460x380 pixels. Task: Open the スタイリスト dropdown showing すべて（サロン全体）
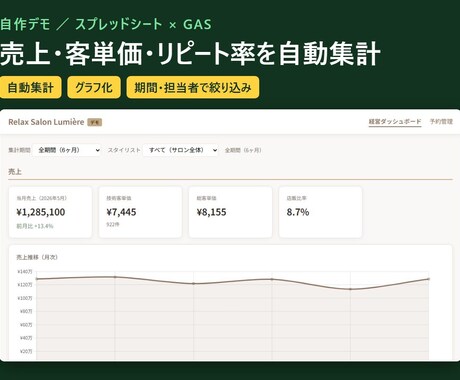coord(181,150)
